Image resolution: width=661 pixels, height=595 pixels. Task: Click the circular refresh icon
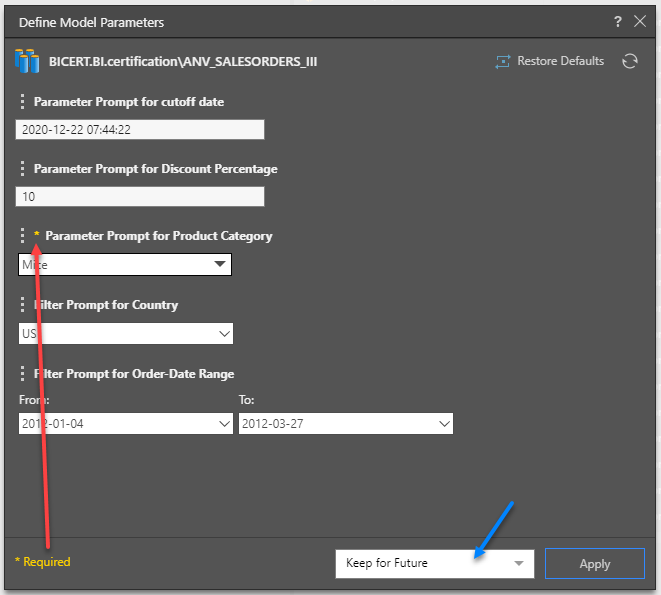pyautogui.click(x=630, y=61)
